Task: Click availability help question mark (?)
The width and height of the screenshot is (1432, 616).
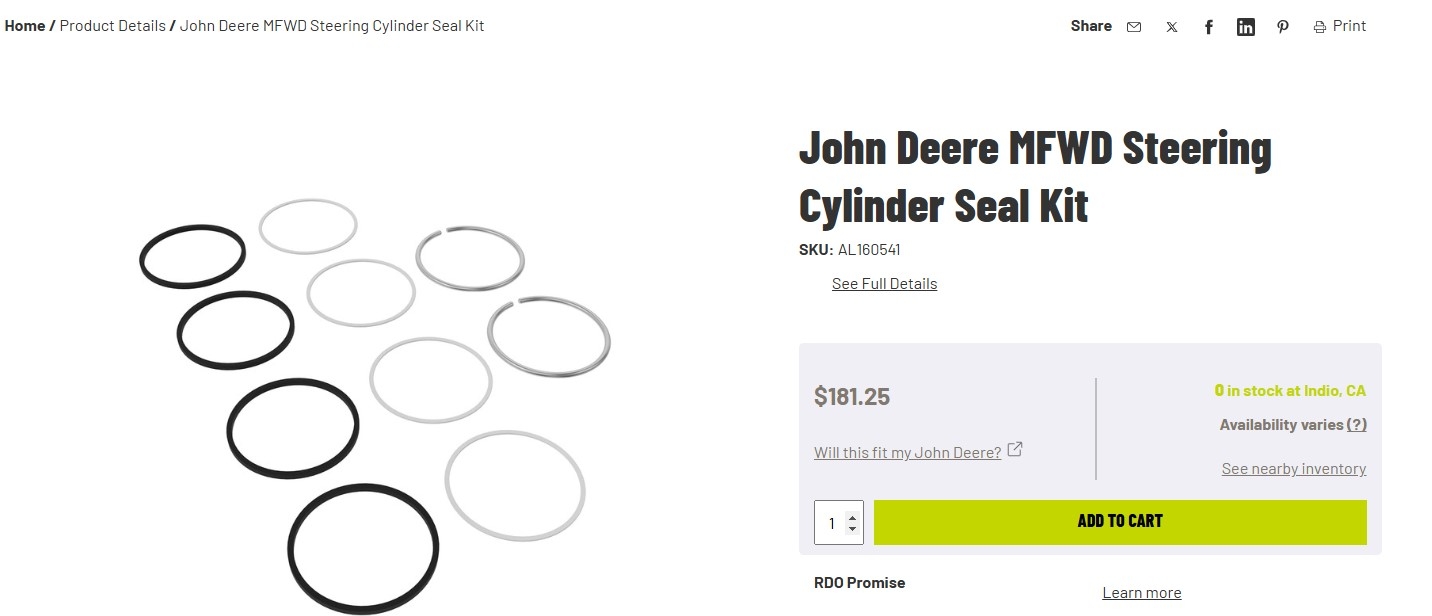Action: [1357, 424]
